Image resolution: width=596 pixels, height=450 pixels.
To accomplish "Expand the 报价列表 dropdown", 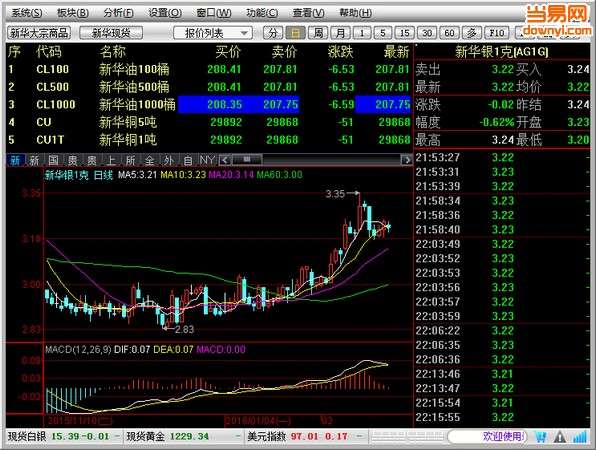I will (x=213, y=33).
